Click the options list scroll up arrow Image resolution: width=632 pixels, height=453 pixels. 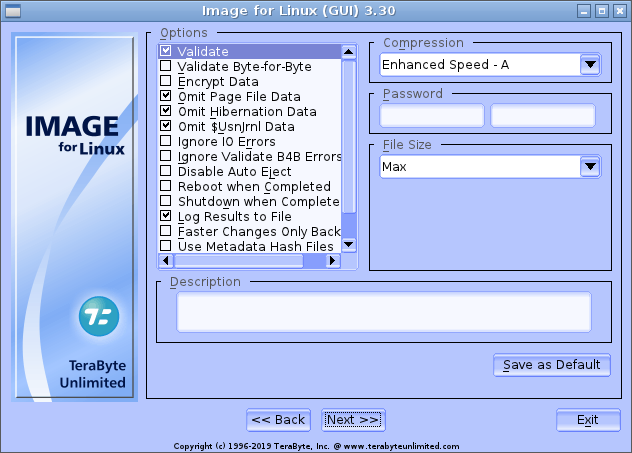pyautogui.click(x=349, y=52)
